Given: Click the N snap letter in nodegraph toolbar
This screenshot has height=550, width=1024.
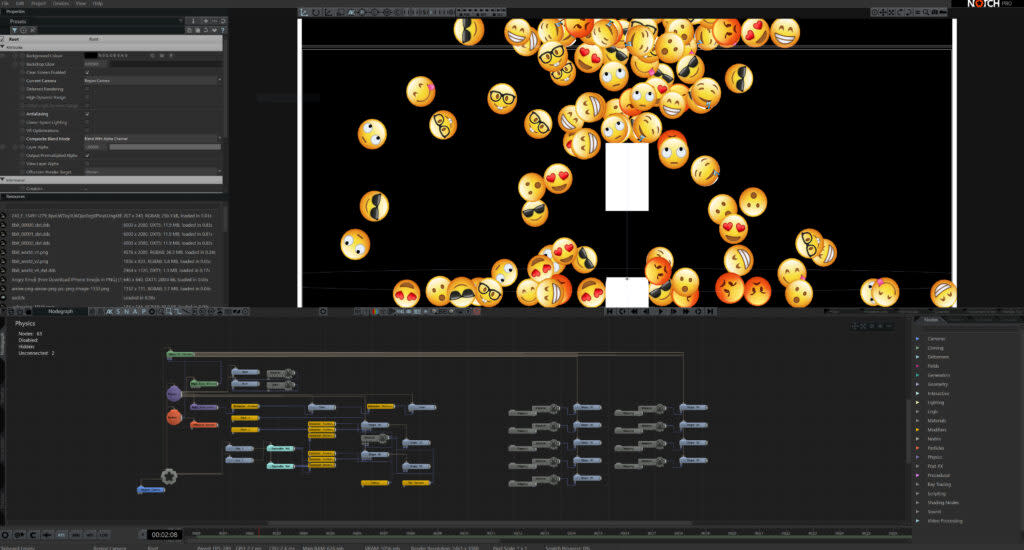Looking at the screenshot, I should click(x=126, y=312).
